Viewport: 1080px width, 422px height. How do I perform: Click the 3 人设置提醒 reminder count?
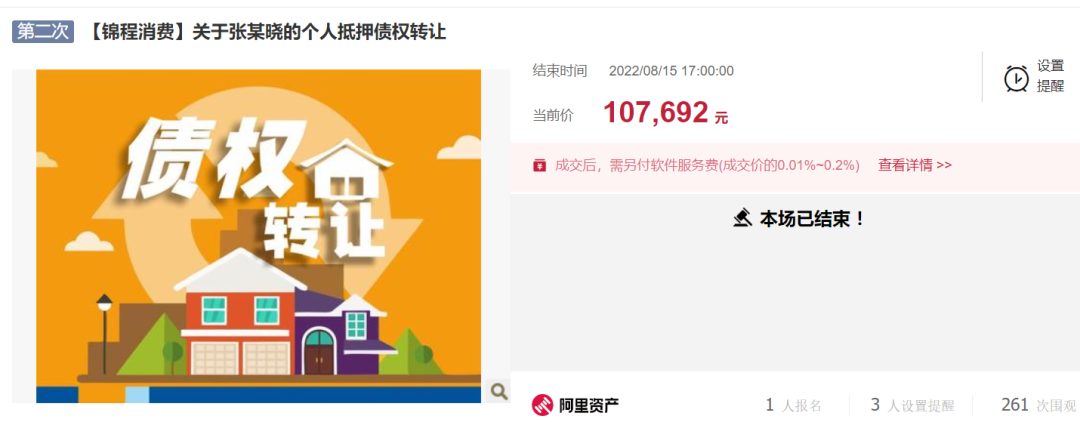coord(912,405)
